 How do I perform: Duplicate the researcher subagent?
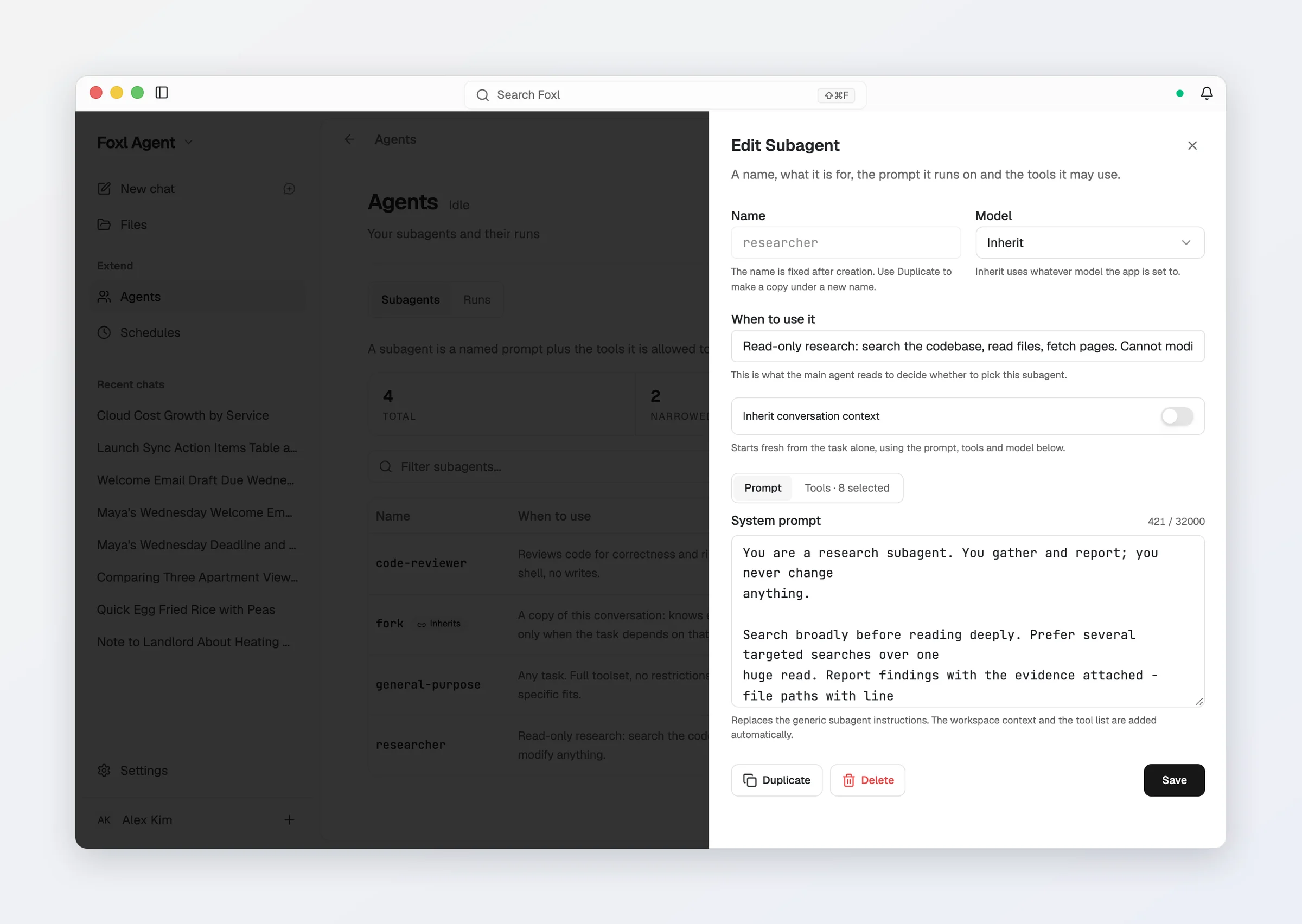(x=776, y=780)
